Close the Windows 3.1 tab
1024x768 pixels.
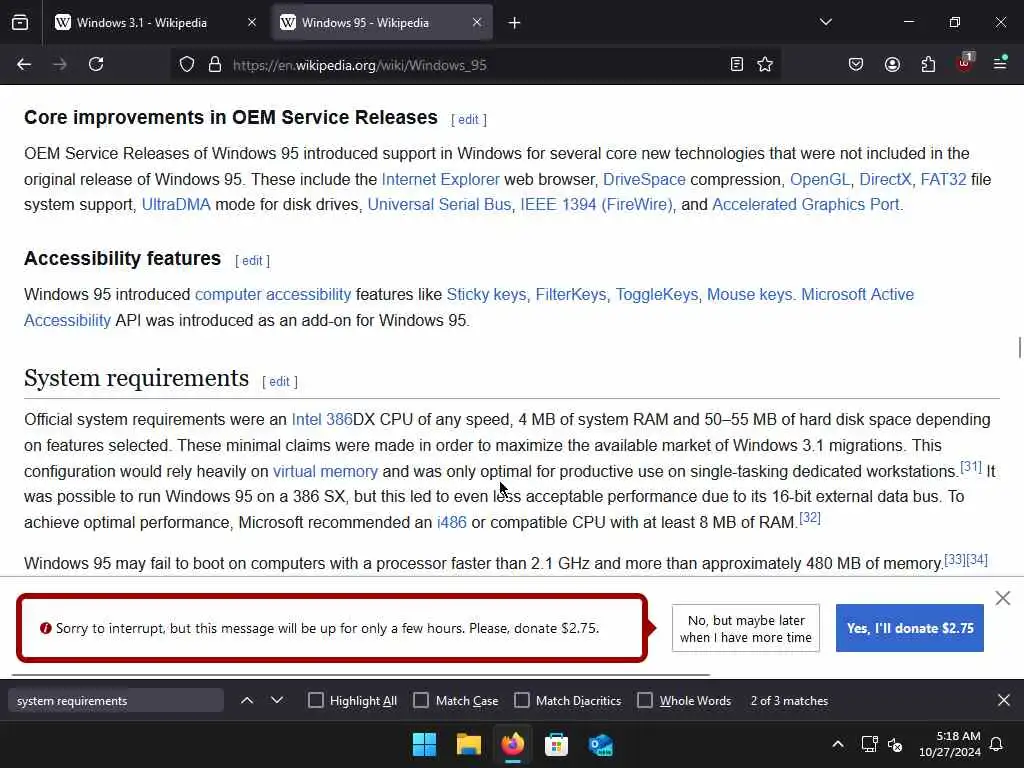252,22
